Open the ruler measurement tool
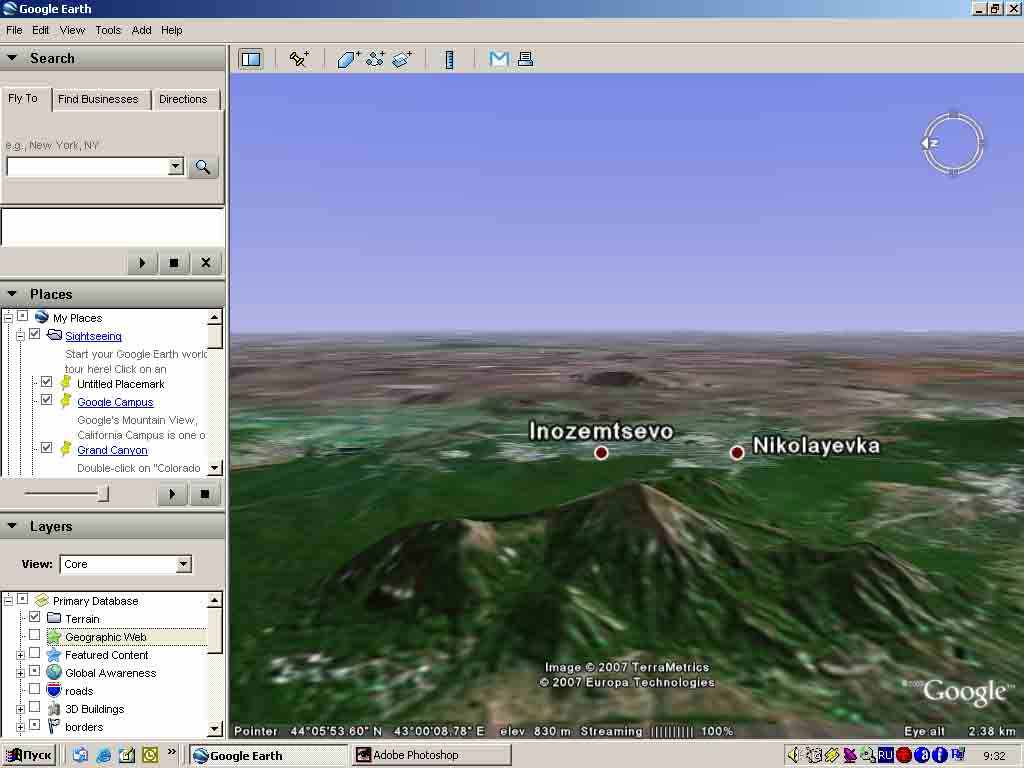Image resolution: width=1024 pixels, height=768 pixels. coord(449,59)
